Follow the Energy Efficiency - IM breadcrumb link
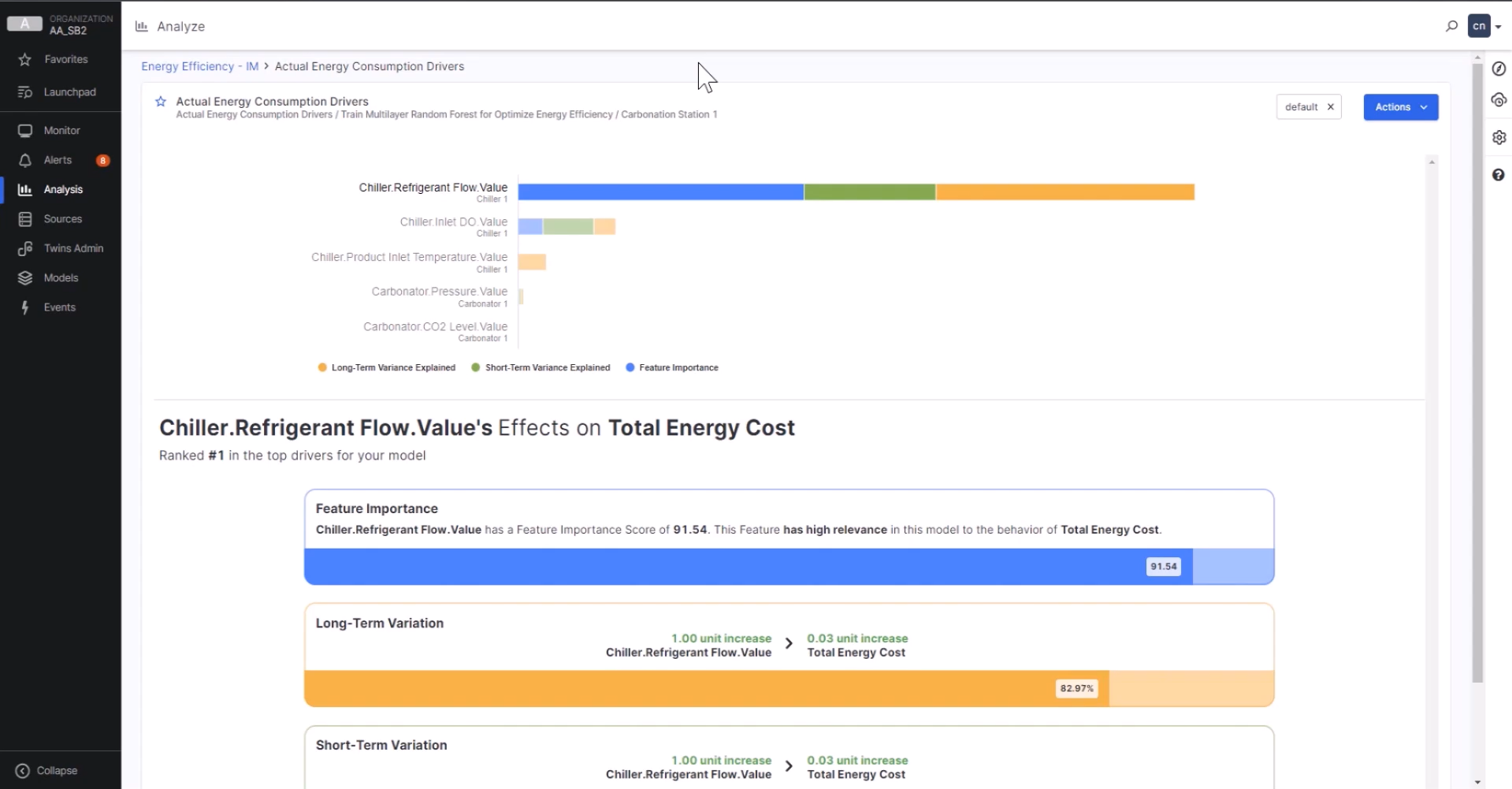The image size is (1512, 789). [199, 66]
